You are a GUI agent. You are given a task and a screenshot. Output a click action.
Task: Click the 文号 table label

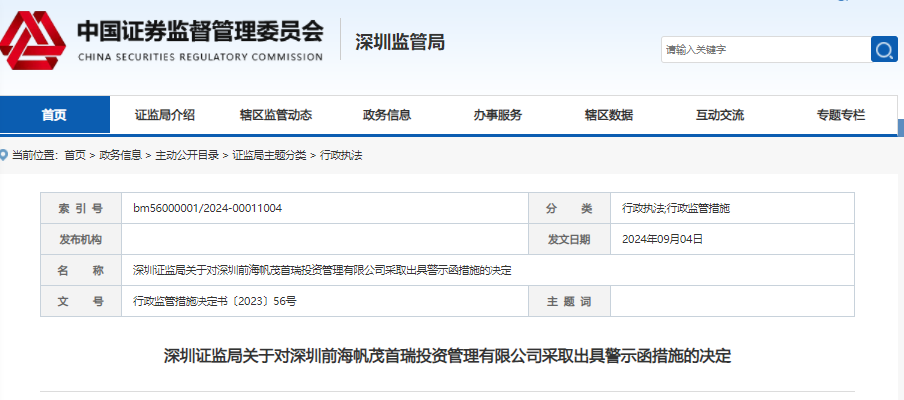(x=81, y=301)
